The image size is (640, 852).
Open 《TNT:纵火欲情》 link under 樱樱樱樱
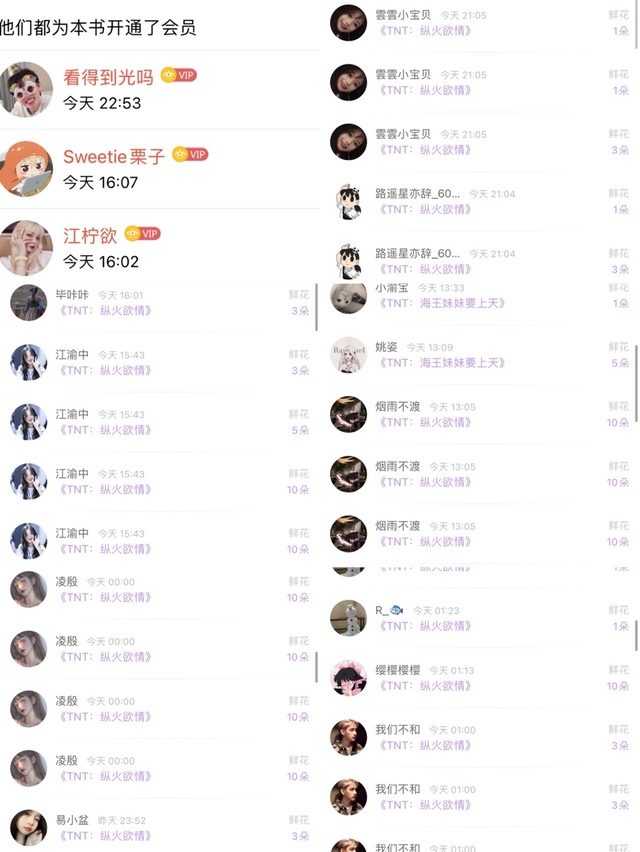(x=424, y=686)
